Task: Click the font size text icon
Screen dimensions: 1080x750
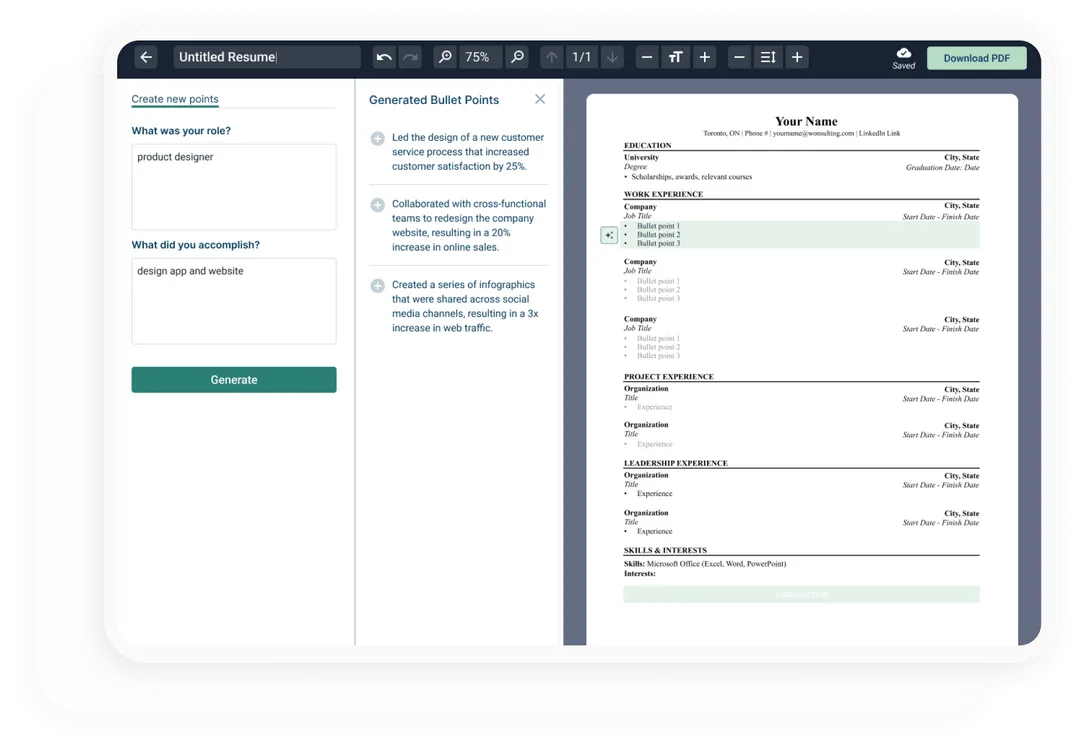Action: (x=676, y=57)
